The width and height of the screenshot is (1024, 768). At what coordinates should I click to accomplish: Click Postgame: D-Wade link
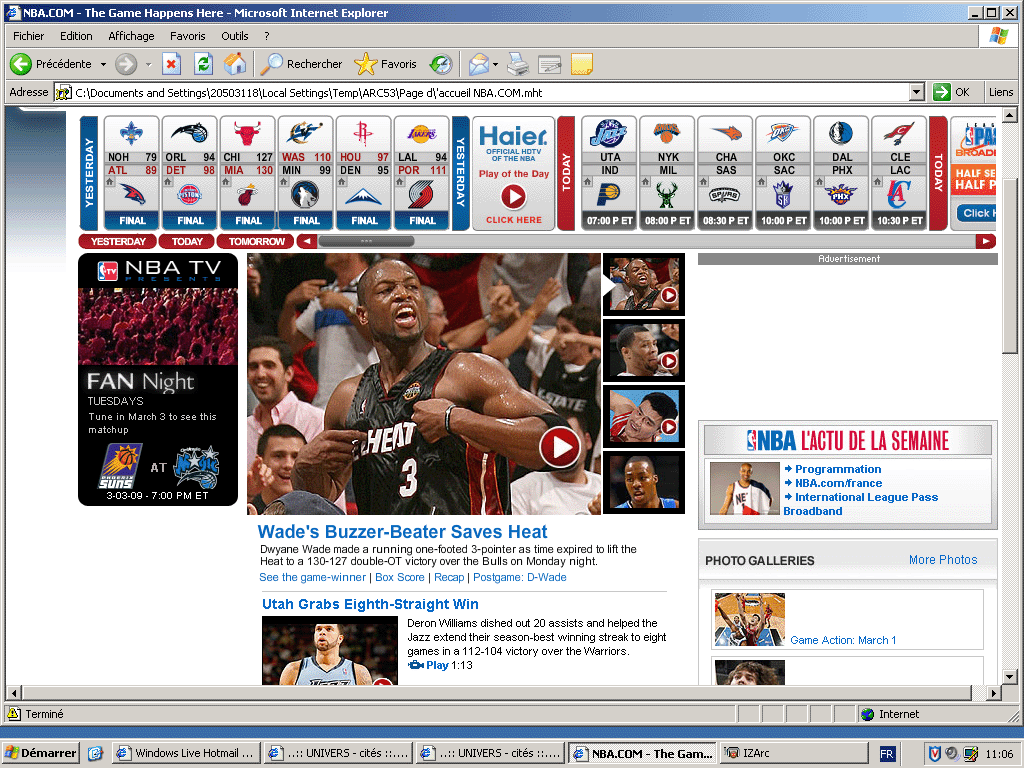coord(520,577)
